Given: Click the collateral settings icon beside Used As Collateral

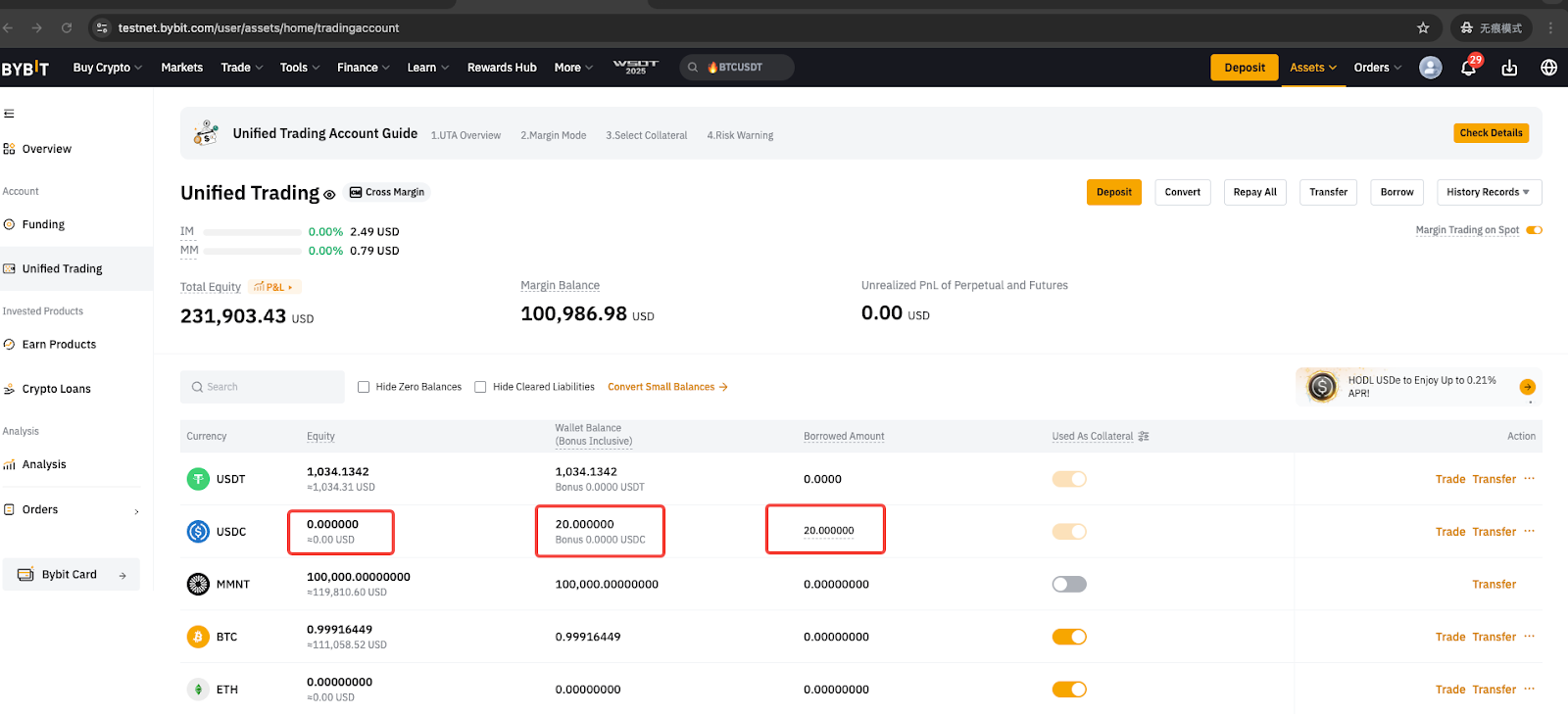Looking at the screenshot, I should (x=1144, y=437).
